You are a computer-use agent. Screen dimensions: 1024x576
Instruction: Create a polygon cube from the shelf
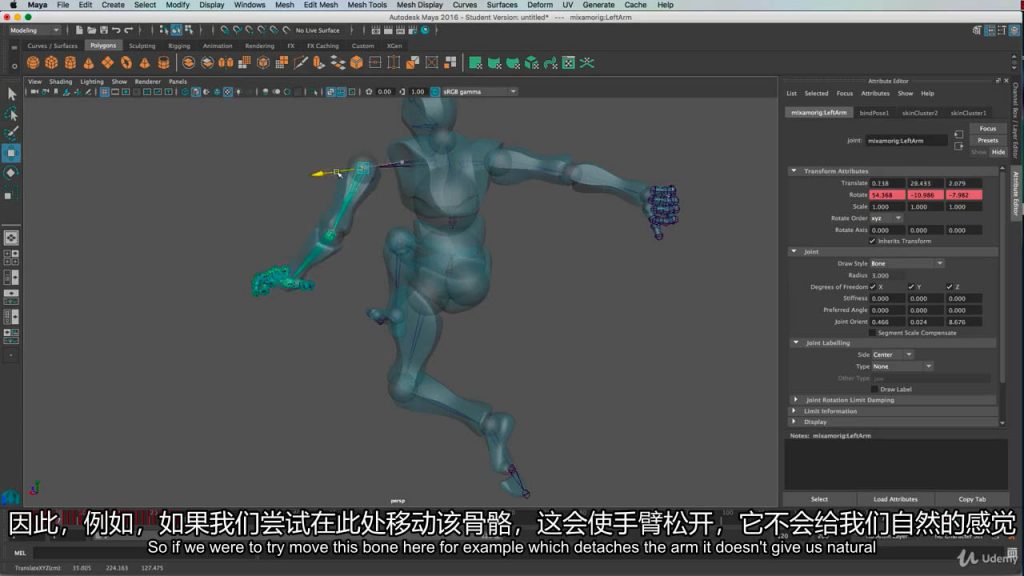[x=52, y=63]
